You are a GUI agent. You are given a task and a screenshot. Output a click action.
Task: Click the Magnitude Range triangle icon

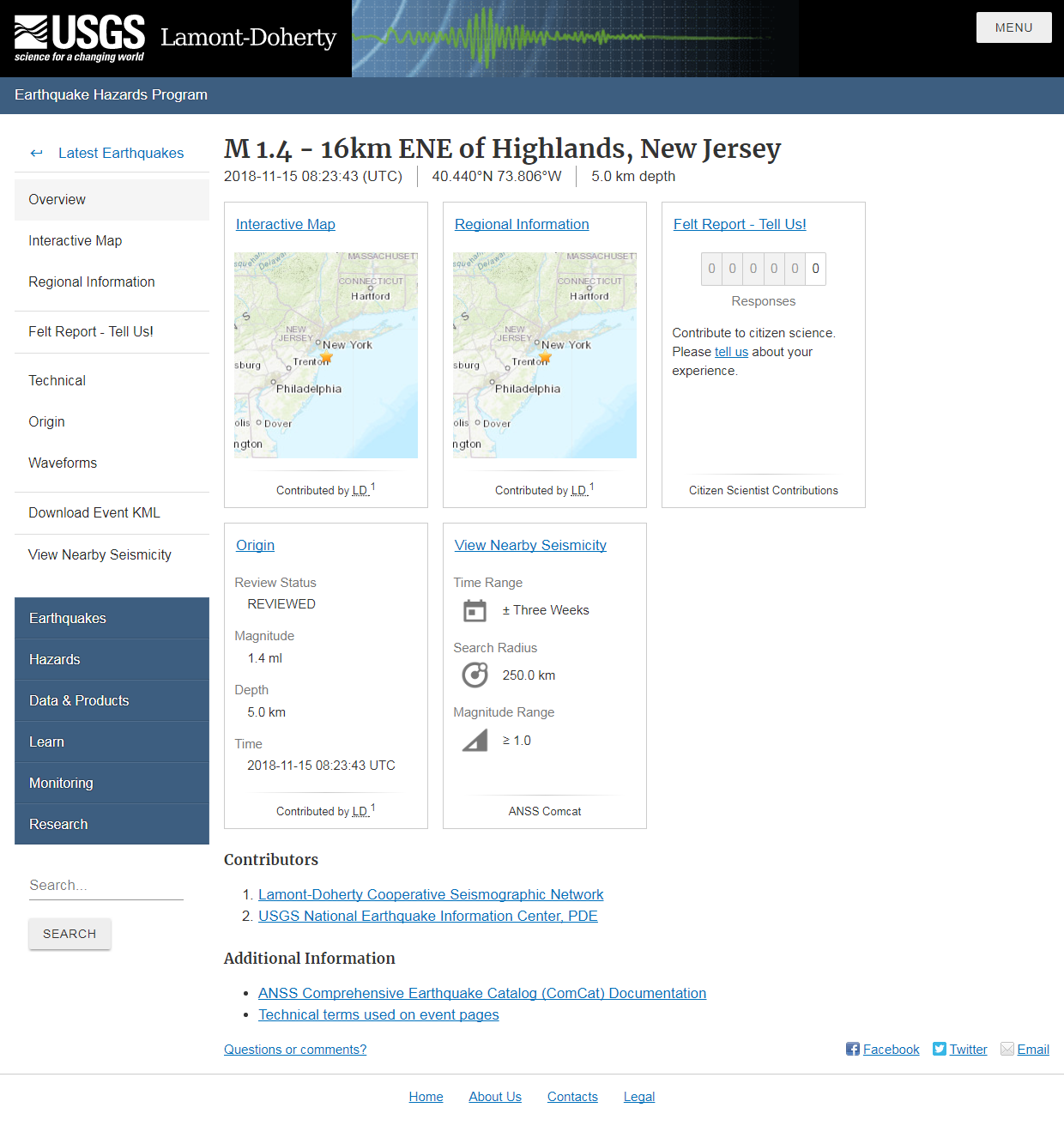tap(475, 740)
